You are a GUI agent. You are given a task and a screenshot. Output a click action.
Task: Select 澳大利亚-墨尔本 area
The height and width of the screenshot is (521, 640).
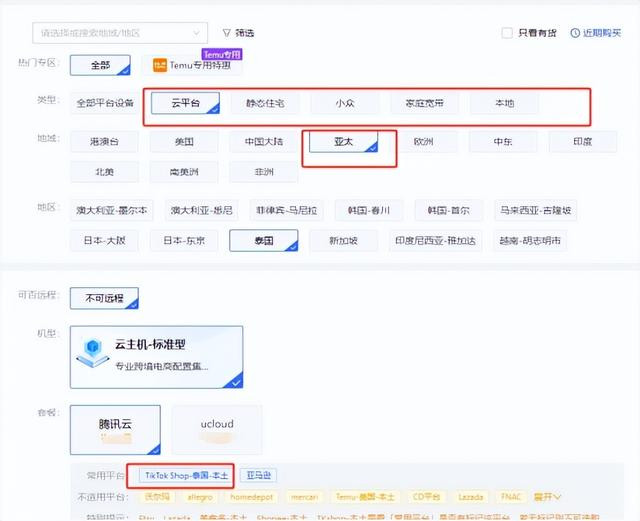(111, 210)
